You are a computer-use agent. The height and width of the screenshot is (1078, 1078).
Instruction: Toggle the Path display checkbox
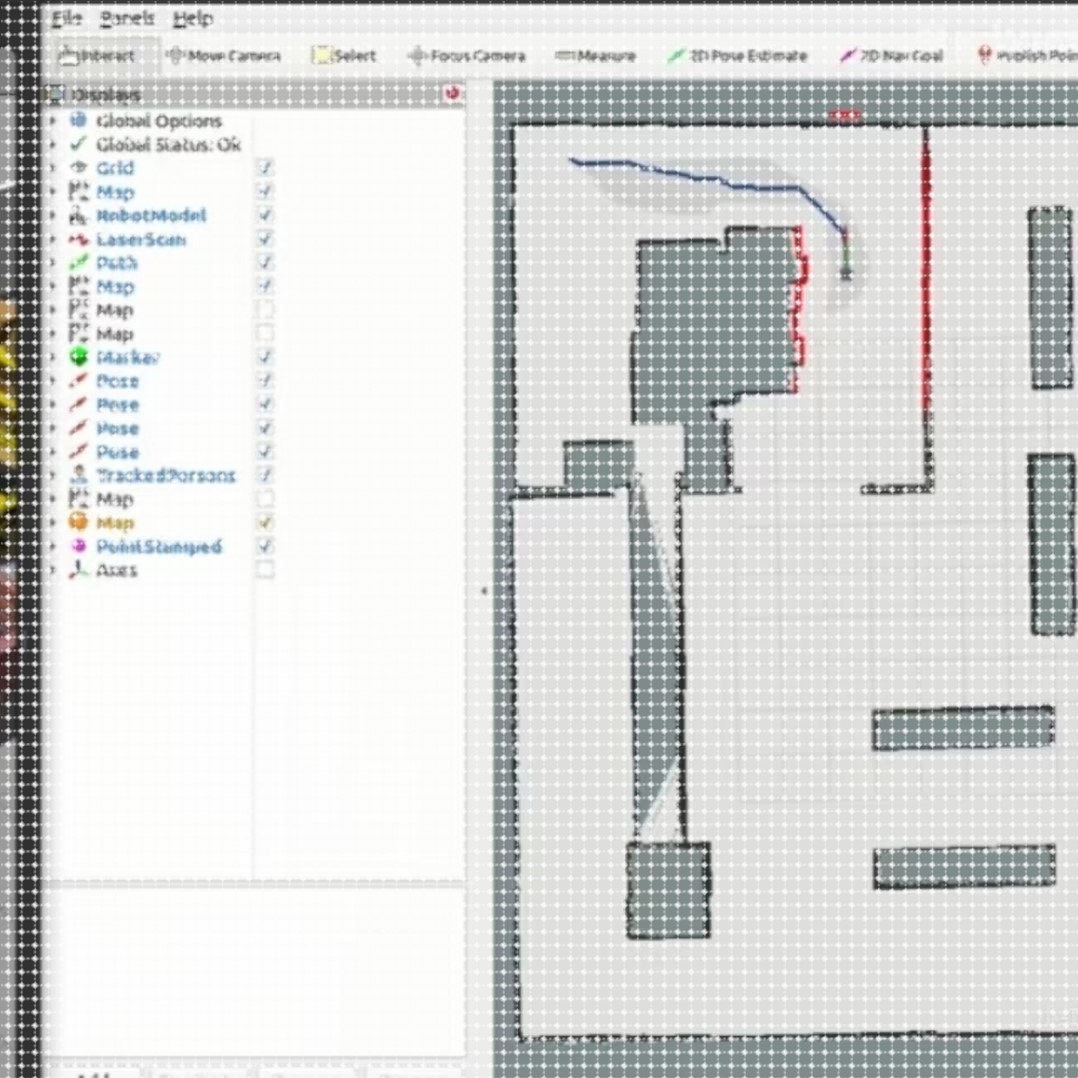265,263
